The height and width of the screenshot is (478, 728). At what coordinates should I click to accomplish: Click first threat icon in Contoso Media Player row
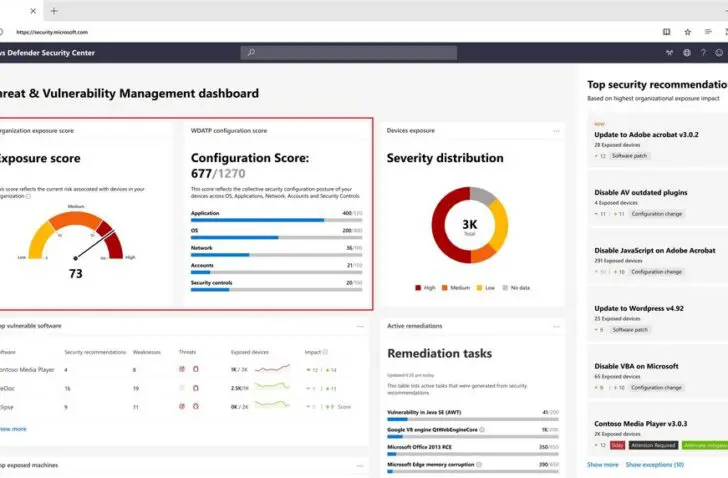coord(182,369)
